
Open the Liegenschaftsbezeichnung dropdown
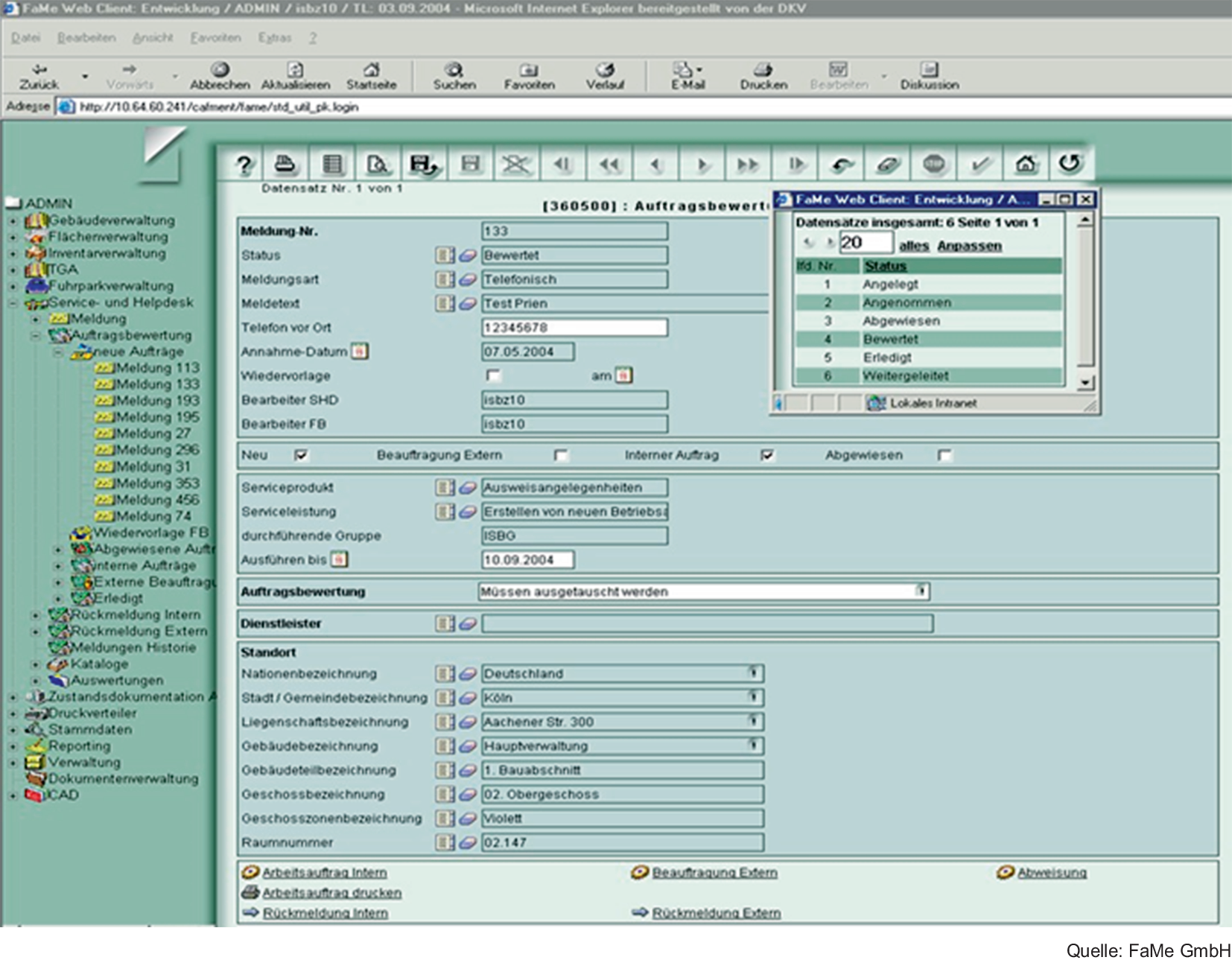(x=754, y=722)
